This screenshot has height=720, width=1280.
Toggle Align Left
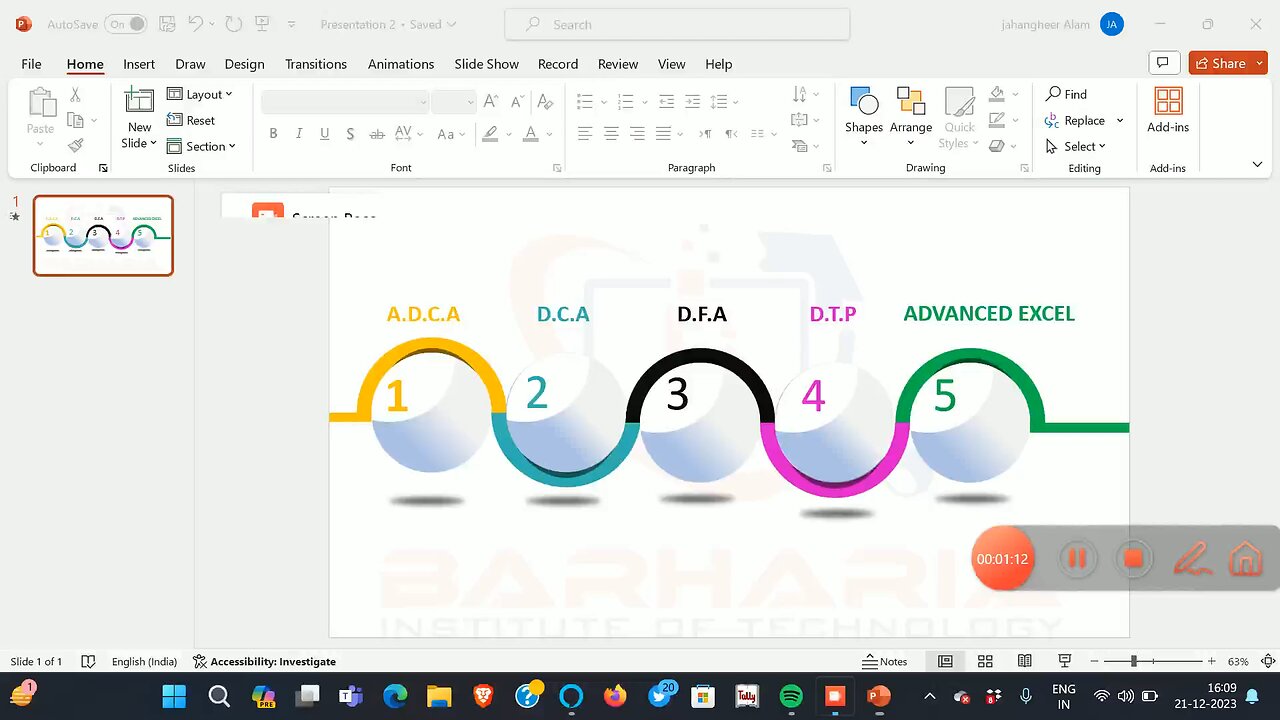(585, 134)
